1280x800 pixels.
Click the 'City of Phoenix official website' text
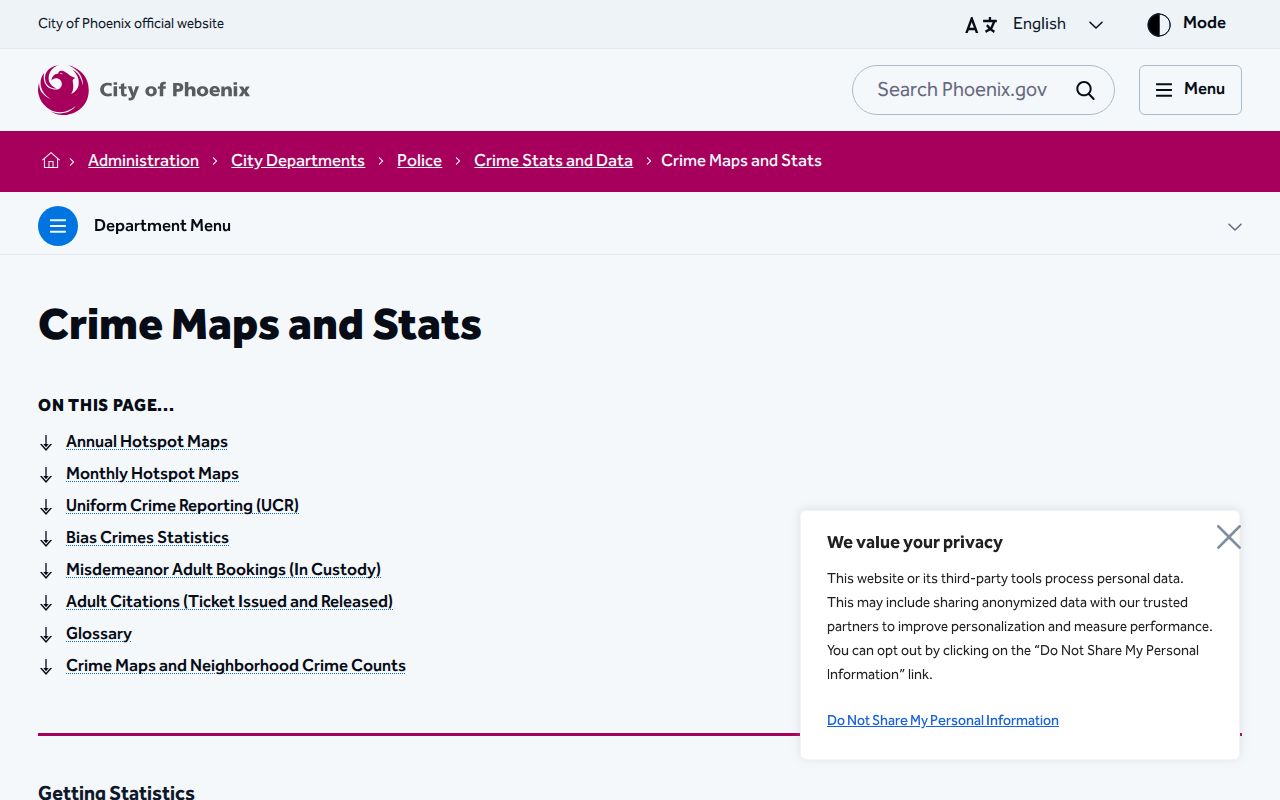[x=131, y=23]
